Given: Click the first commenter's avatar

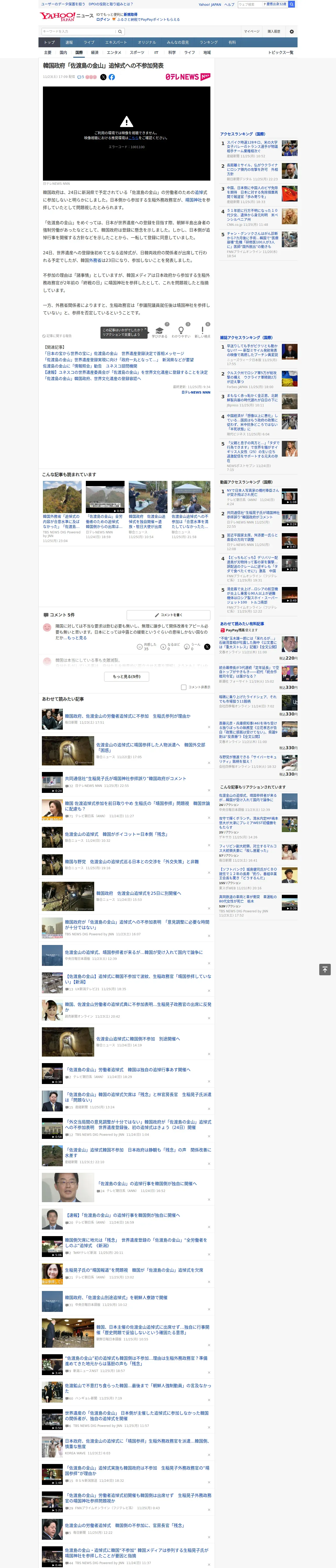Looking at the screenshot, I should coord(47,627).
